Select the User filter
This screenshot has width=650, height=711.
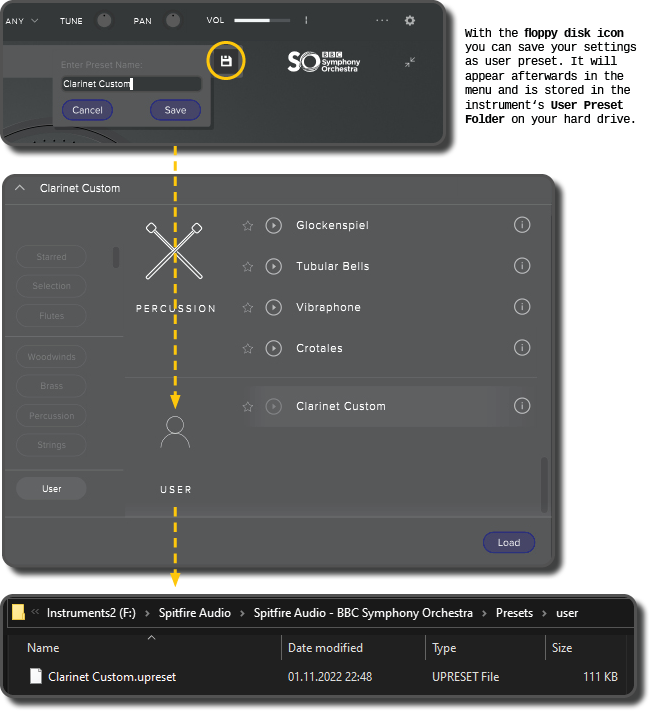tap(51, 489)
